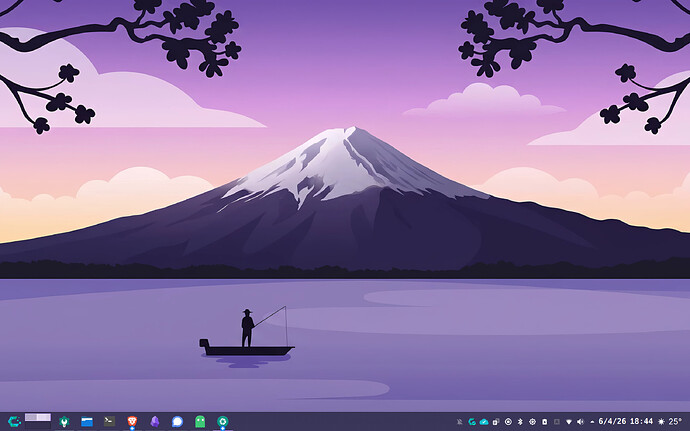Open the purple Obsidian crystal app
This screenshot has height=431, width=690.
pyautogui.click(x=155, y=422)
